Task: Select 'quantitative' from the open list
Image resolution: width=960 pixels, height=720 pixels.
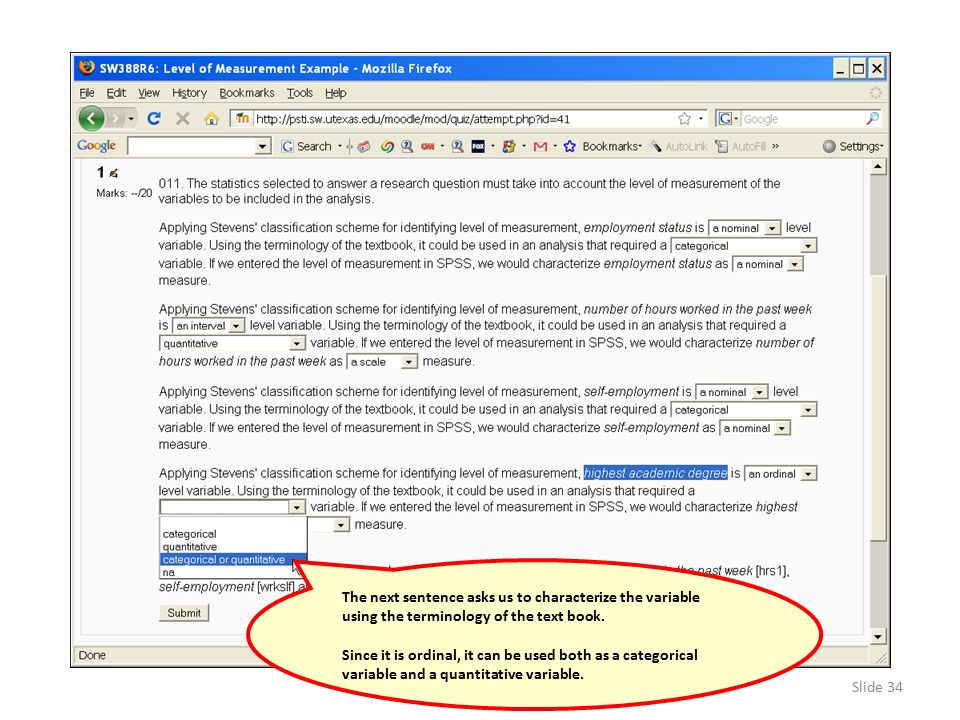Action: tap(233, 547)
